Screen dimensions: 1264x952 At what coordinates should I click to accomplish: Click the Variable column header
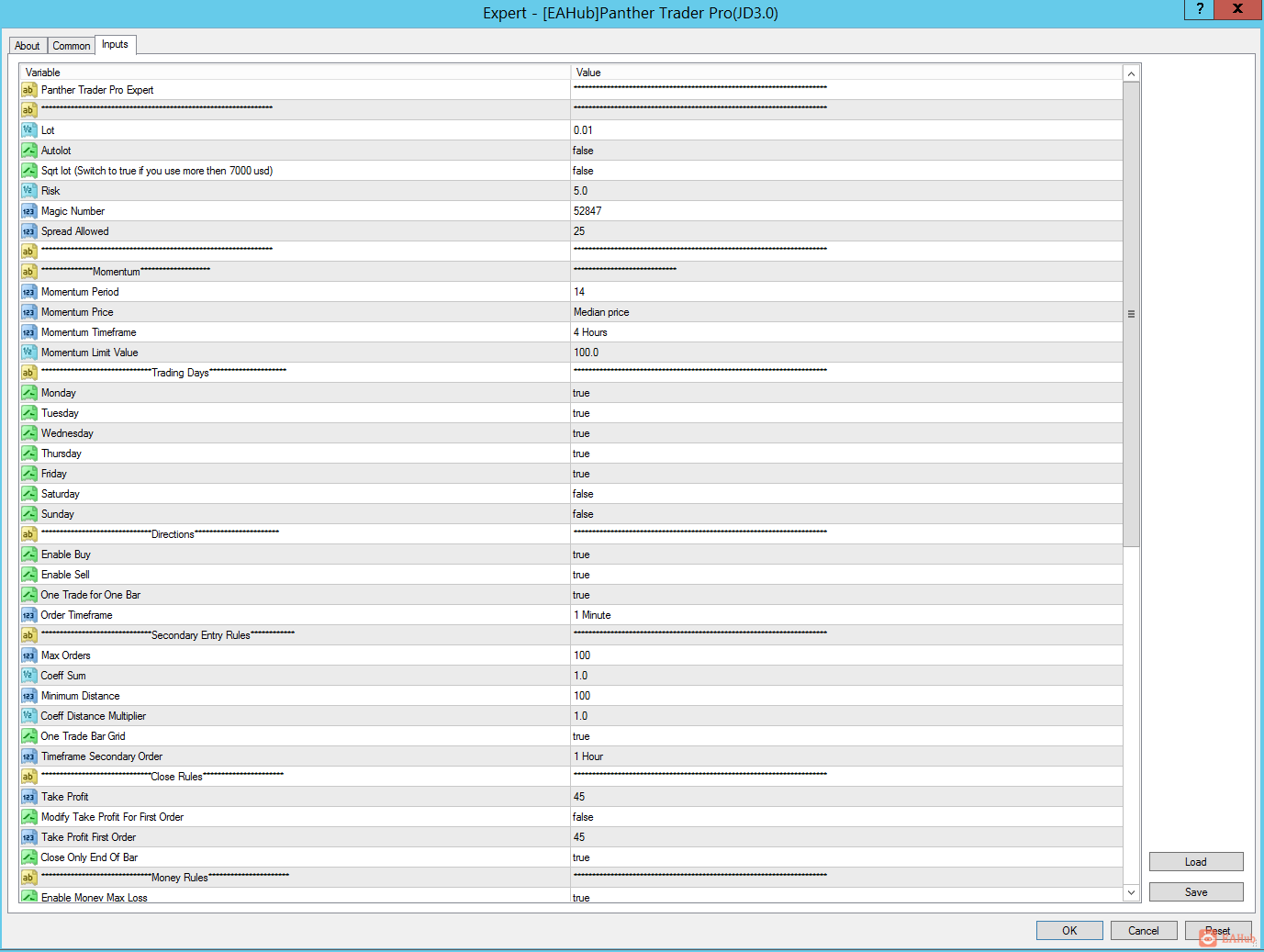[x=295, y=73]
